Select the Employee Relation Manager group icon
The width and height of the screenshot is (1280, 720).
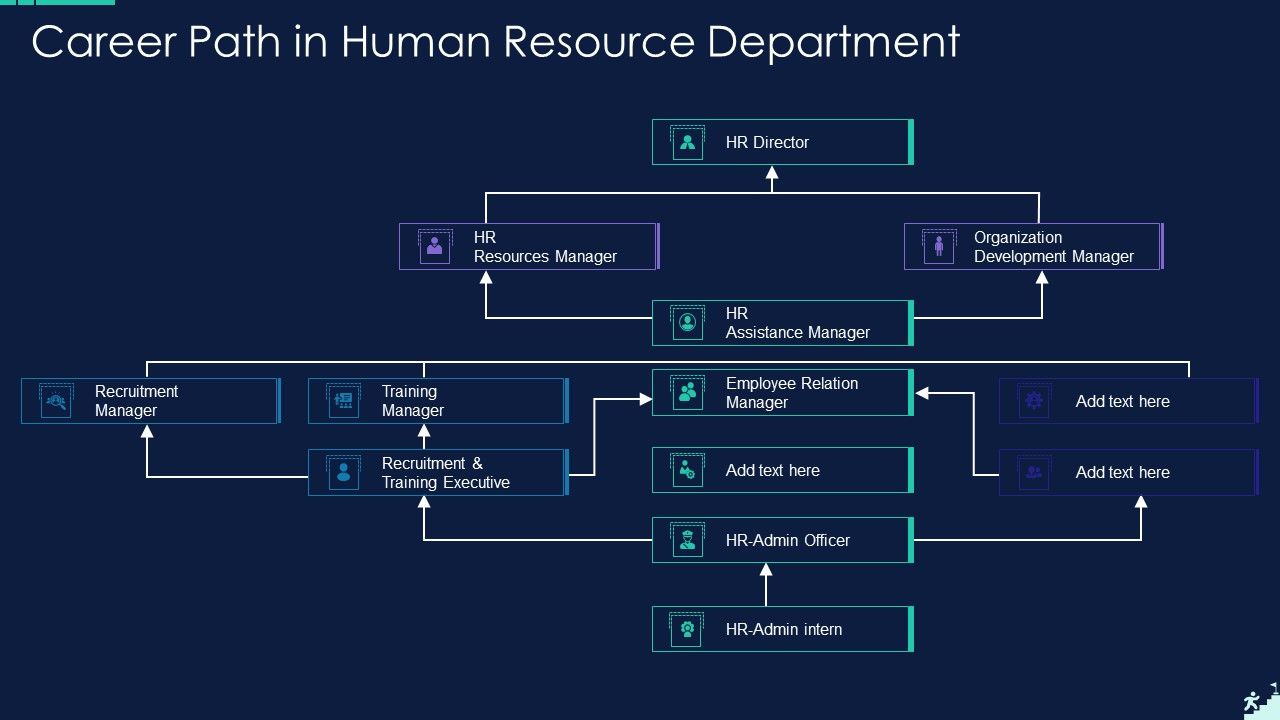[686, 392]
